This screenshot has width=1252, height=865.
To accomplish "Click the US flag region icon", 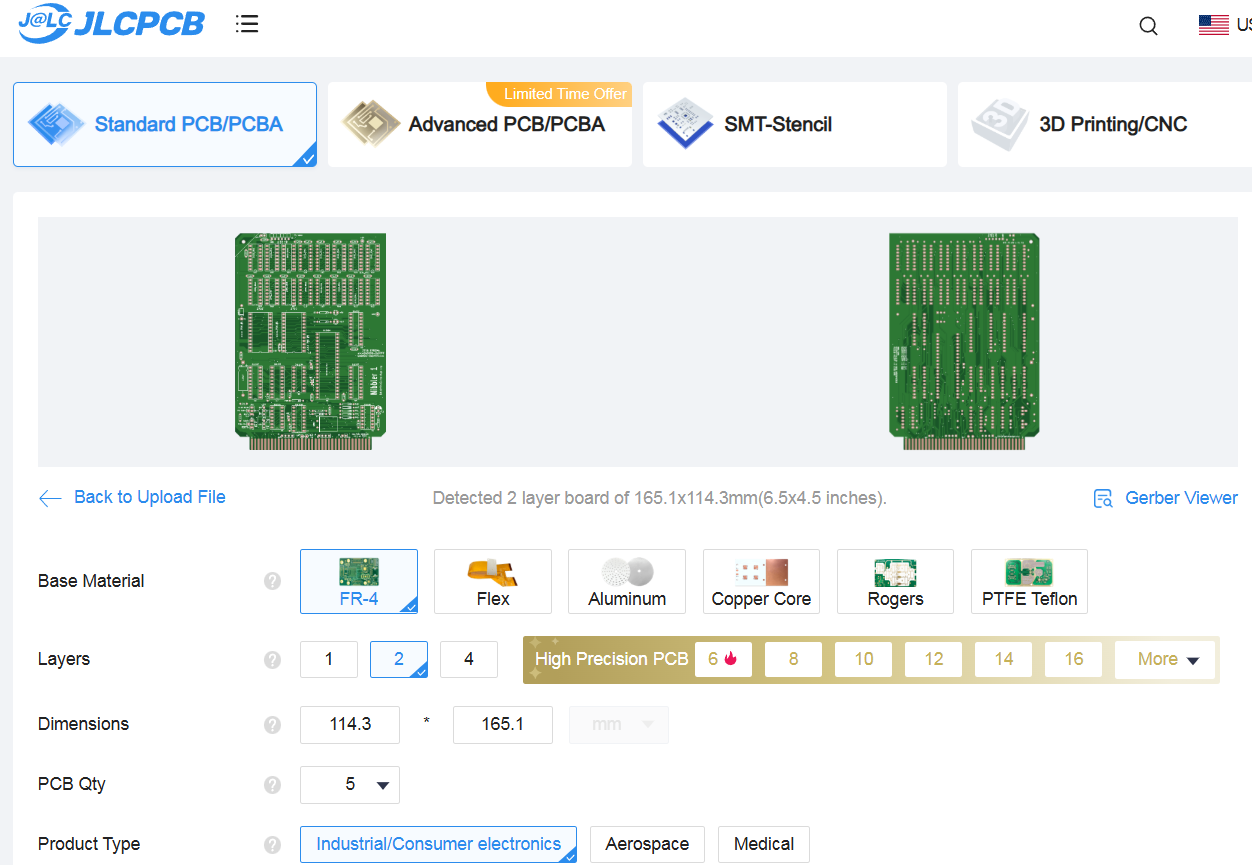I will [1213, 25].
